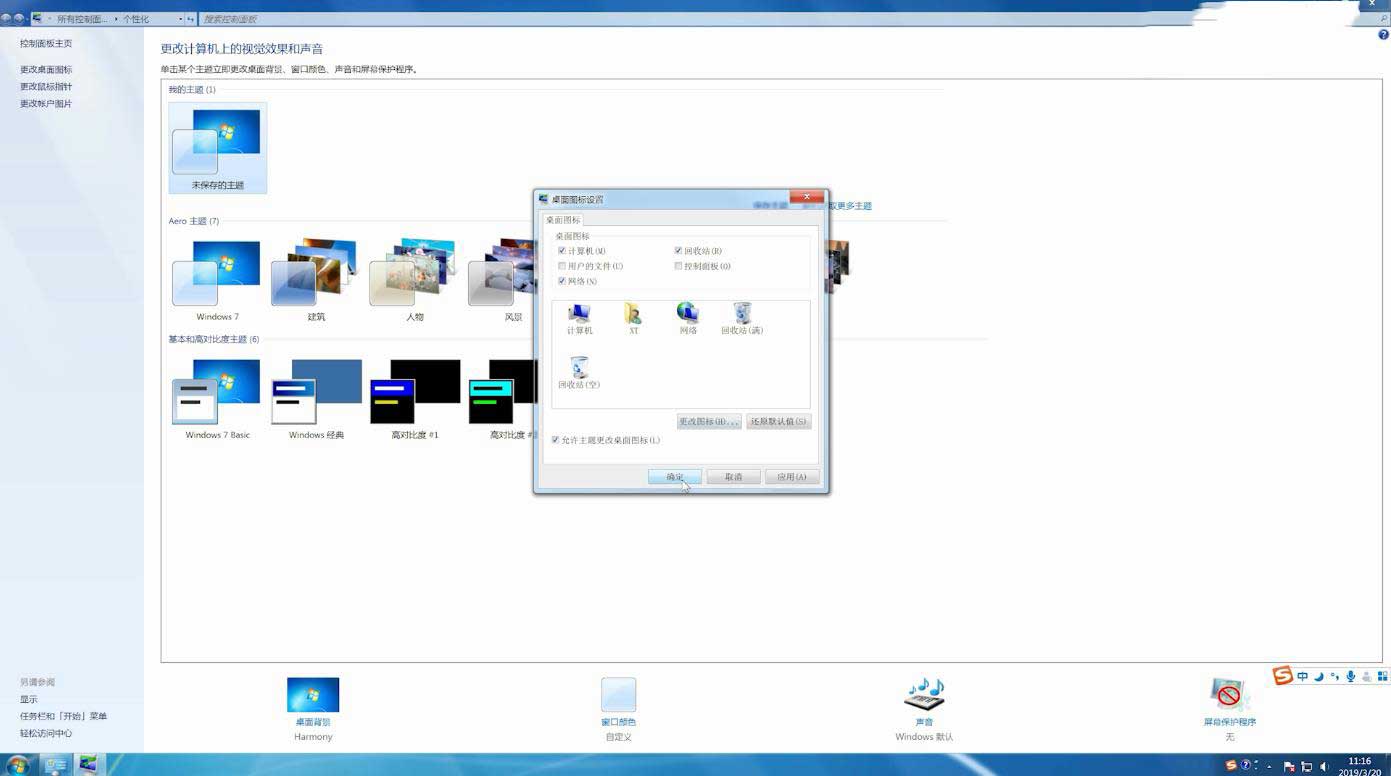Click the personalization control panel taskbar icon
The height and width of the screenshot is (776, 1391).
(89, 765)
